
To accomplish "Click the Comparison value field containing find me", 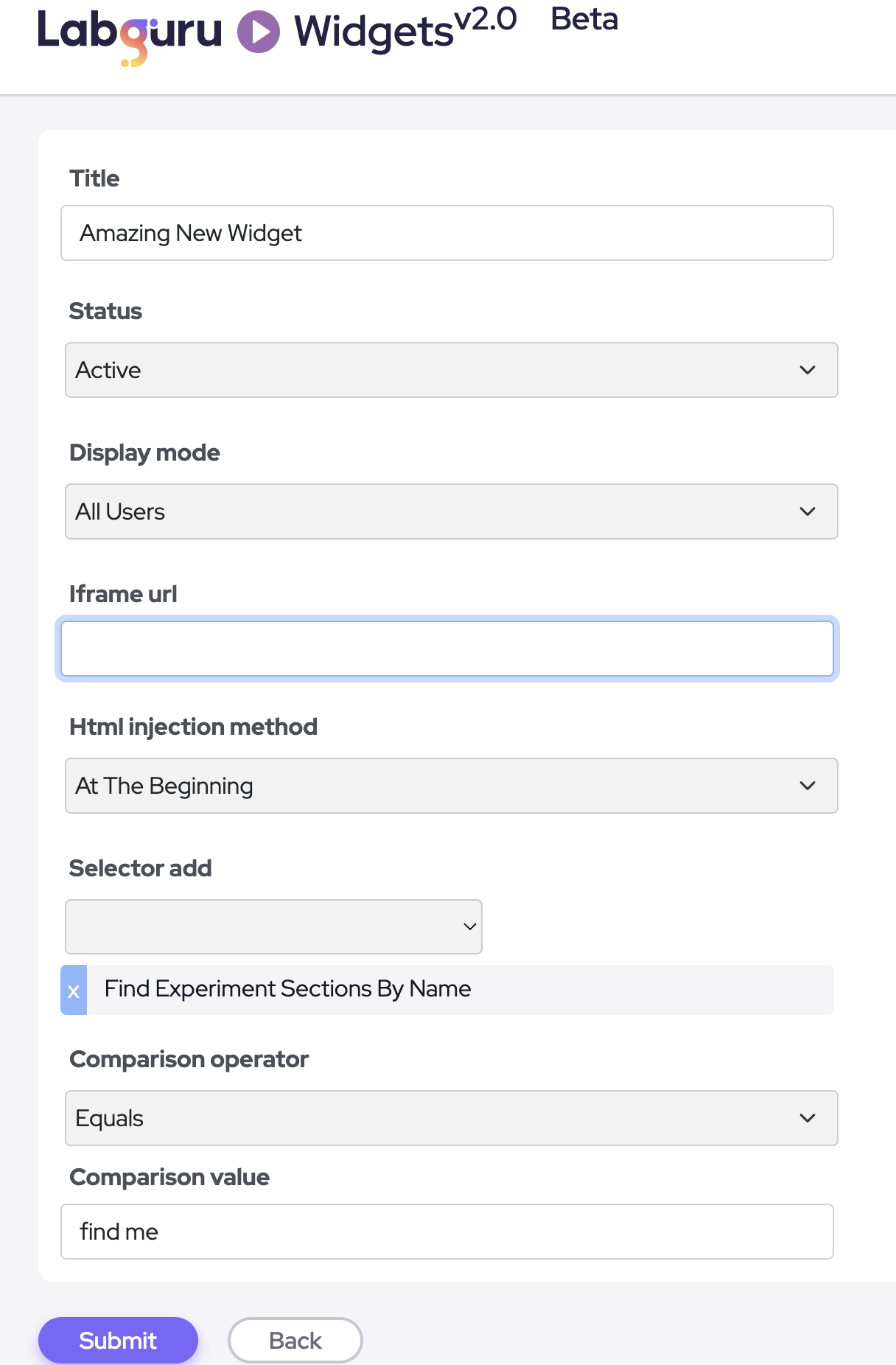I will pos(447,1232).
